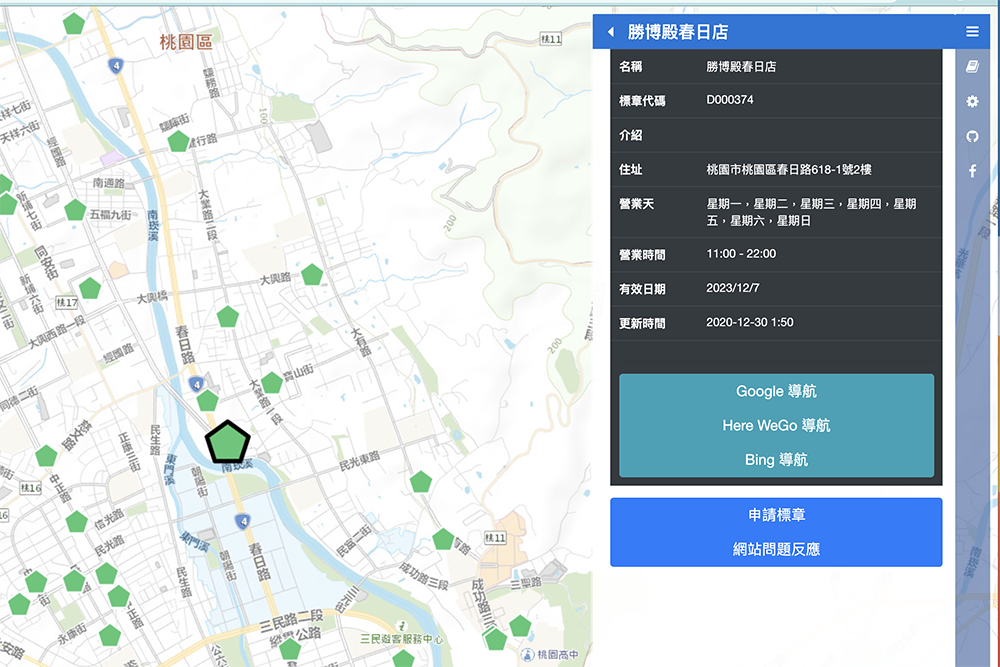Click the 住址 address row in the info panel
The height and width of the screenshot is (667, 1000).
[x=776, y=169]
